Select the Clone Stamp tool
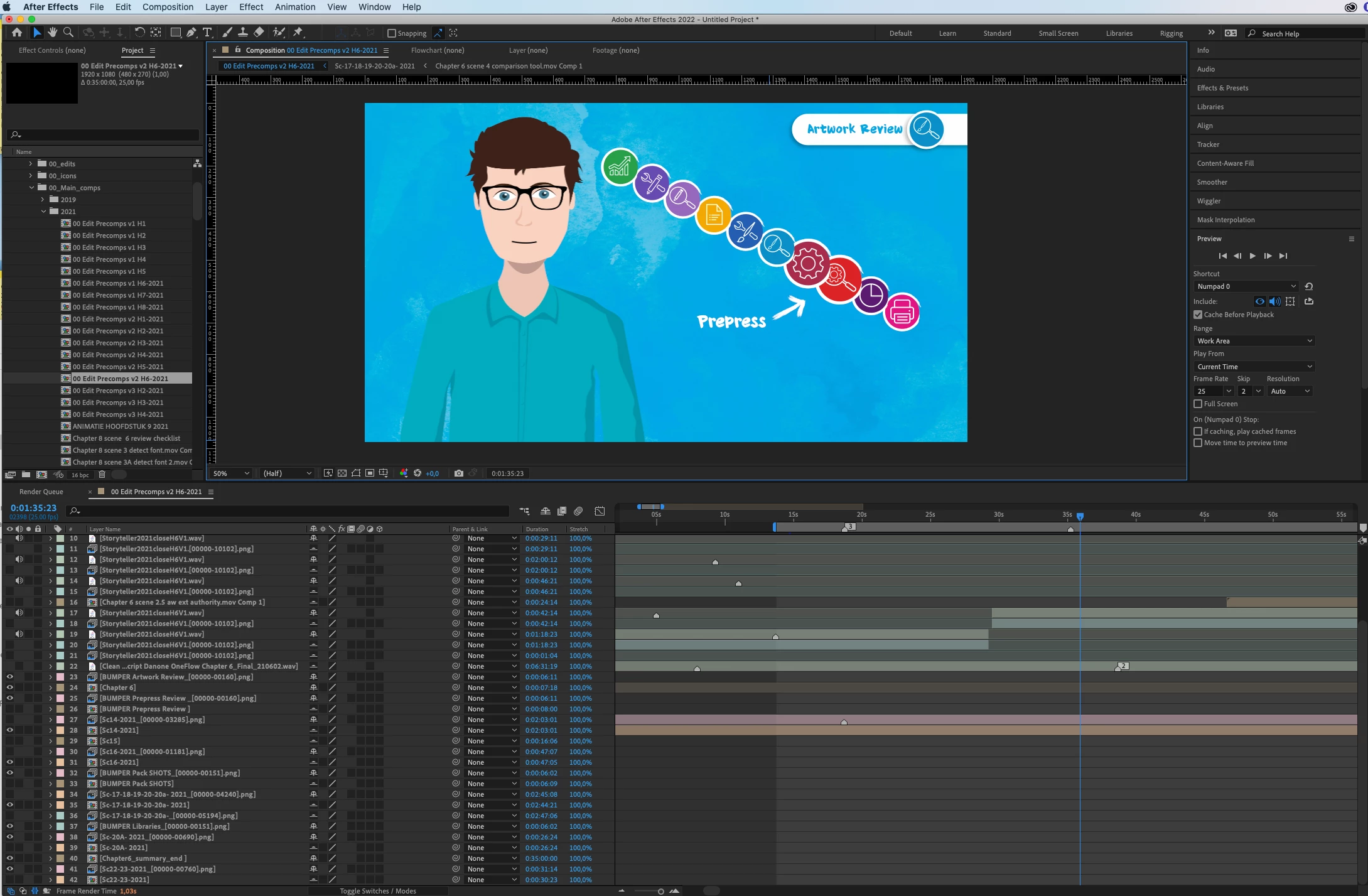The image size is (1368, 896). (243, 33)
